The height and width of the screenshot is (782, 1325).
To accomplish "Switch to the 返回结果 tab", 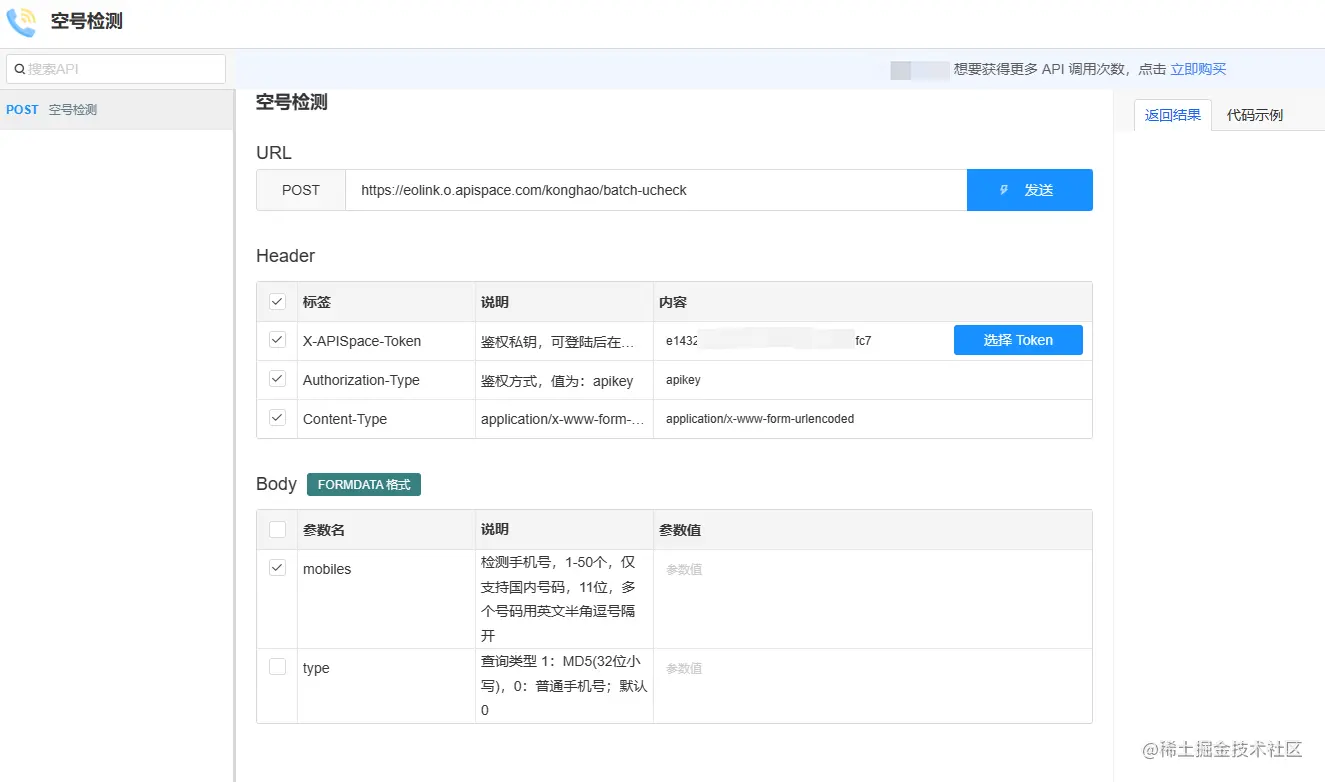I will [1173, 115].
